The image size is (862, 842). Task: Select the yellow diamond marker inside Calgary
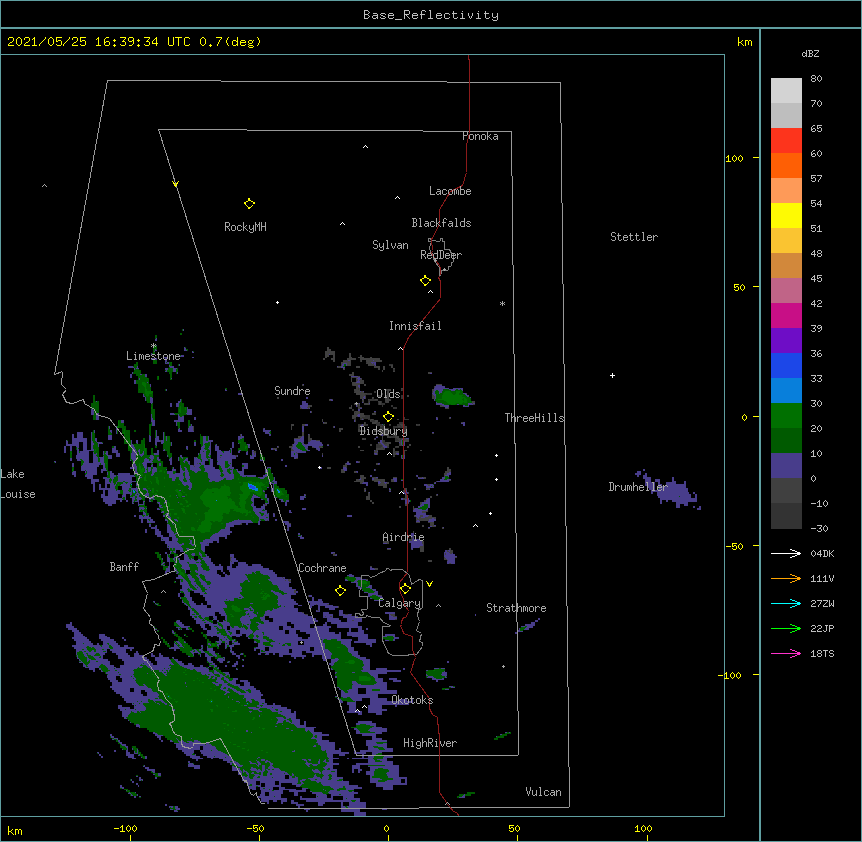click(405, 589)
